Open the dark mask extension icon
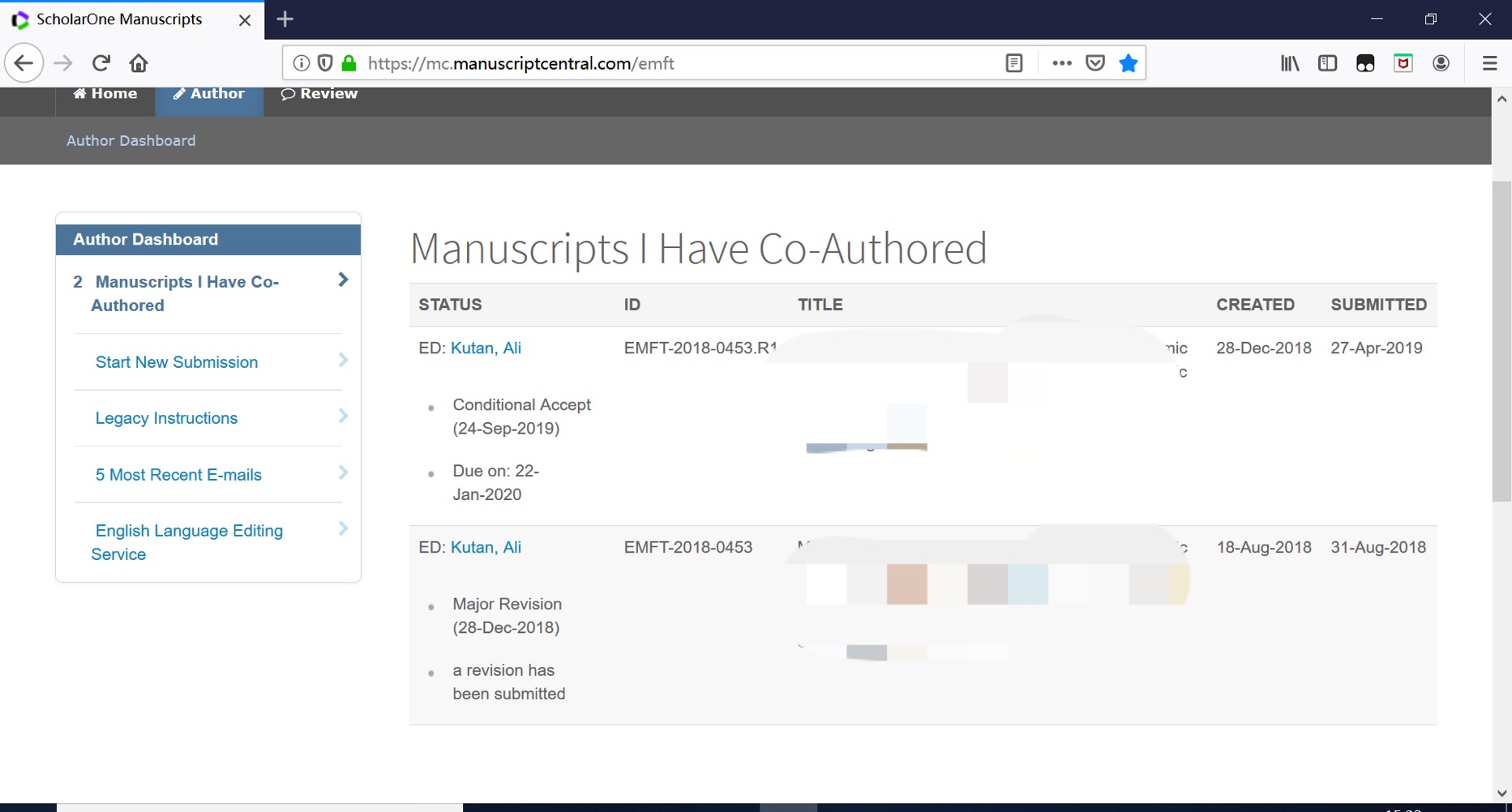This screenshot has width=1512, height=812. pos(1365,63)
